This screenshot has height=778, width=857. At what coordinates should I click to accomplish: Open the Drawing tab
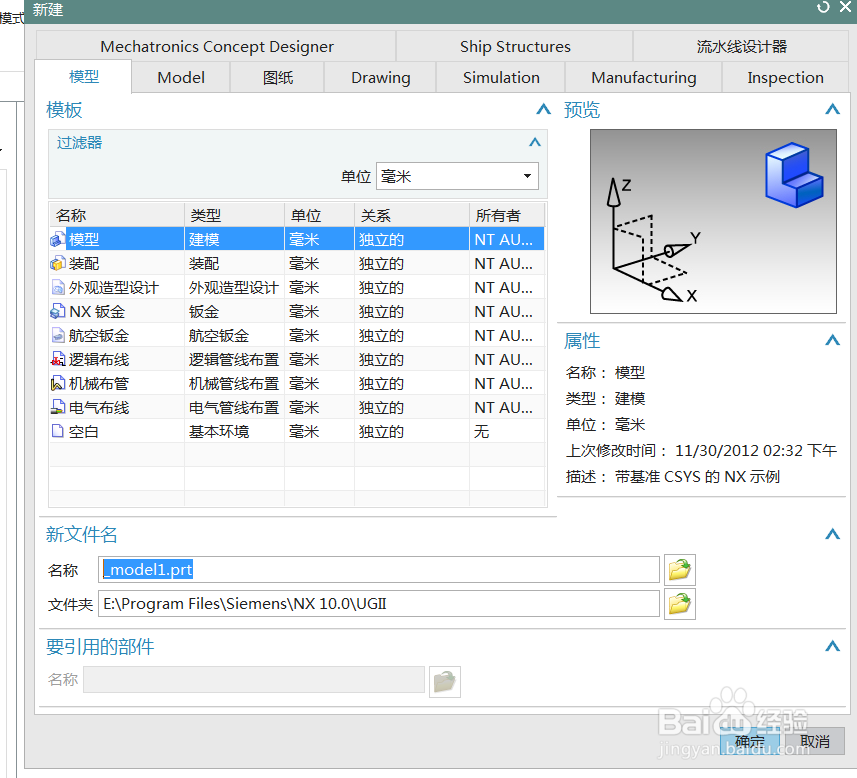point(380,78)
